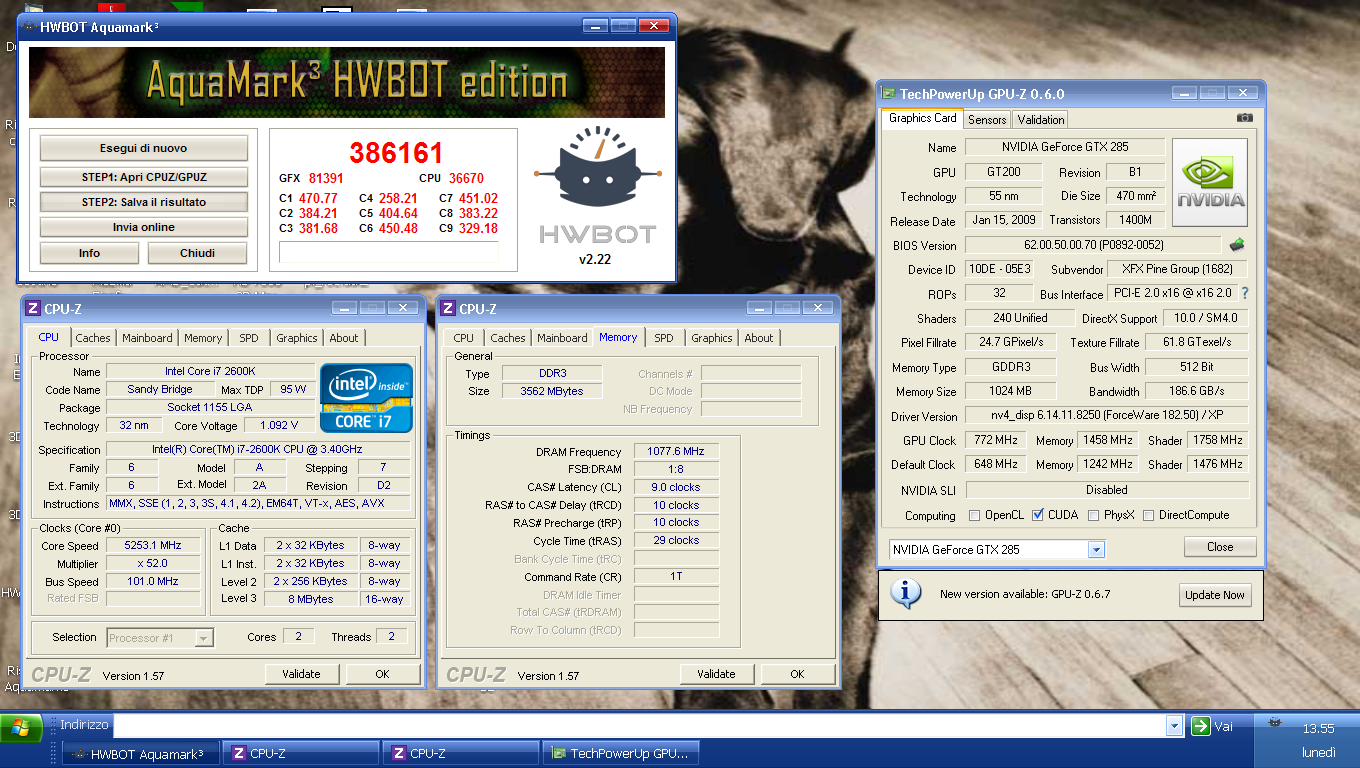Screen dimensions: 1360x768
Task: Click the GPU-Z title bar icon
Action: point(888,94)
